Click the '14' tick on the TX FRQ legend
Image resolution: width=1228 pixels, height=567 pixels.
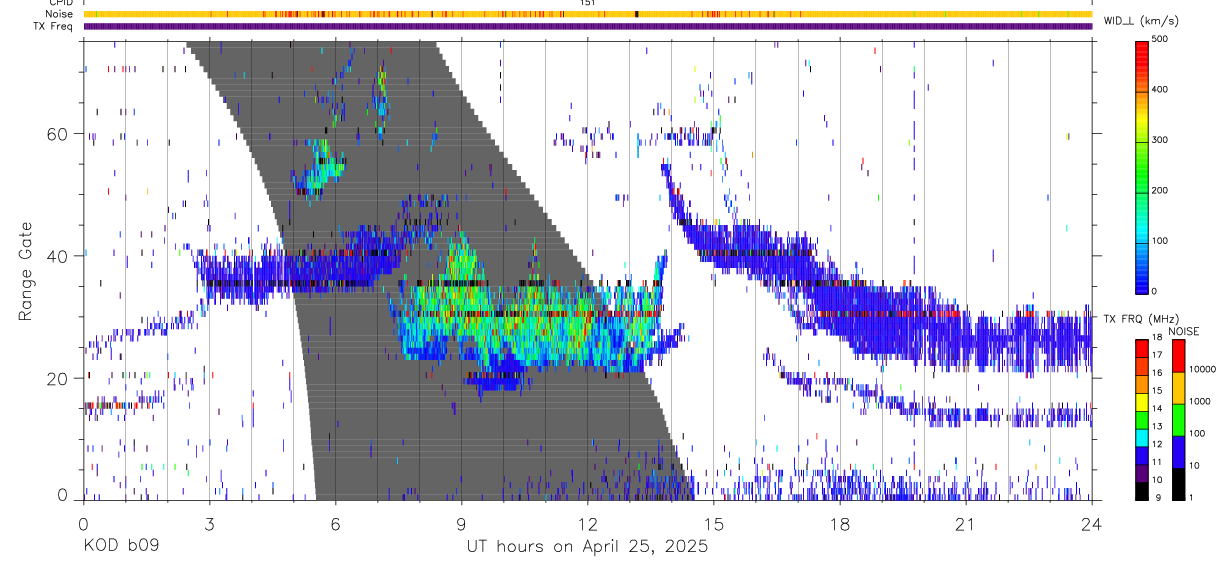(1158, 409)
